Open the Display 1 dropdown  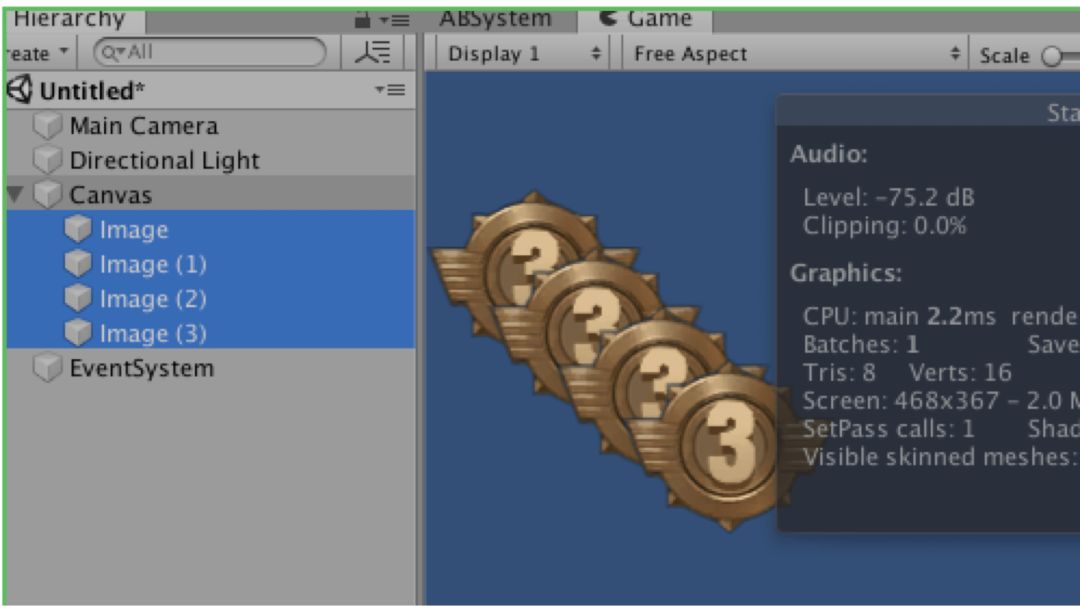[x=523, y=54]
